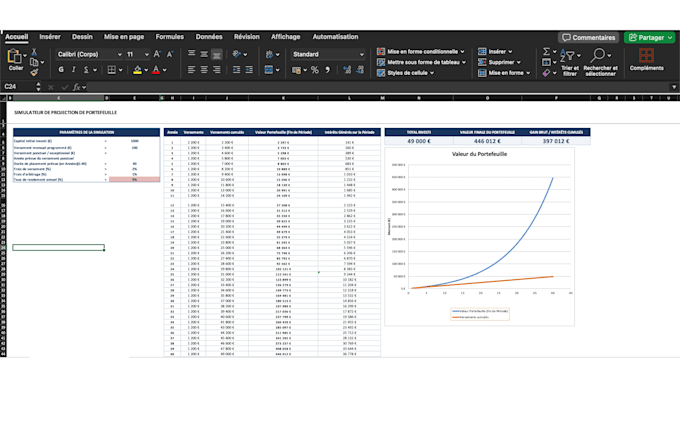Open the Calibri (Corps) font dropdown

90,54
